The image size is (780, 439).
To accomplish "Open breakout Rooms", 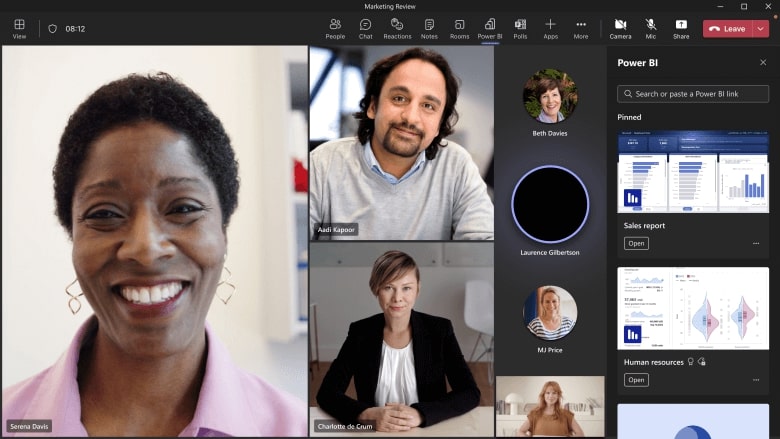I will (x=459, y=28).
